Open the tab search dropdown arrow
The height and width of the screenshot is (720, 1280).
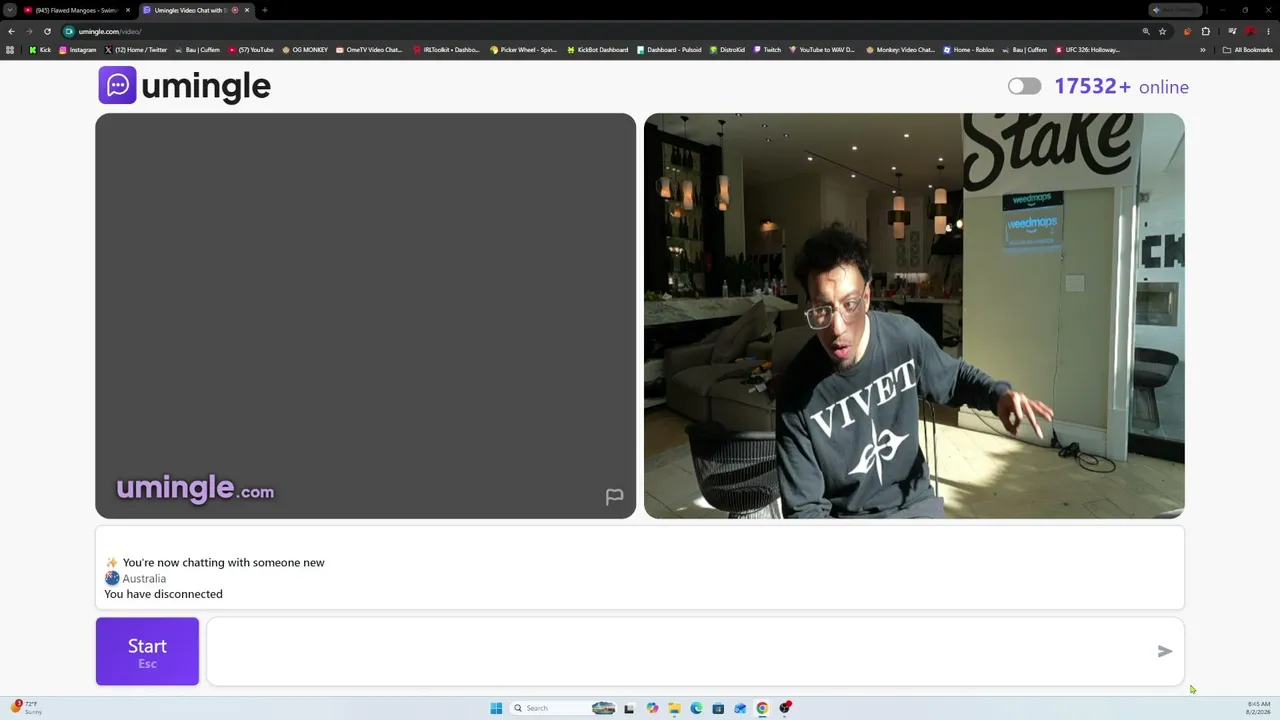pos(9,10)
